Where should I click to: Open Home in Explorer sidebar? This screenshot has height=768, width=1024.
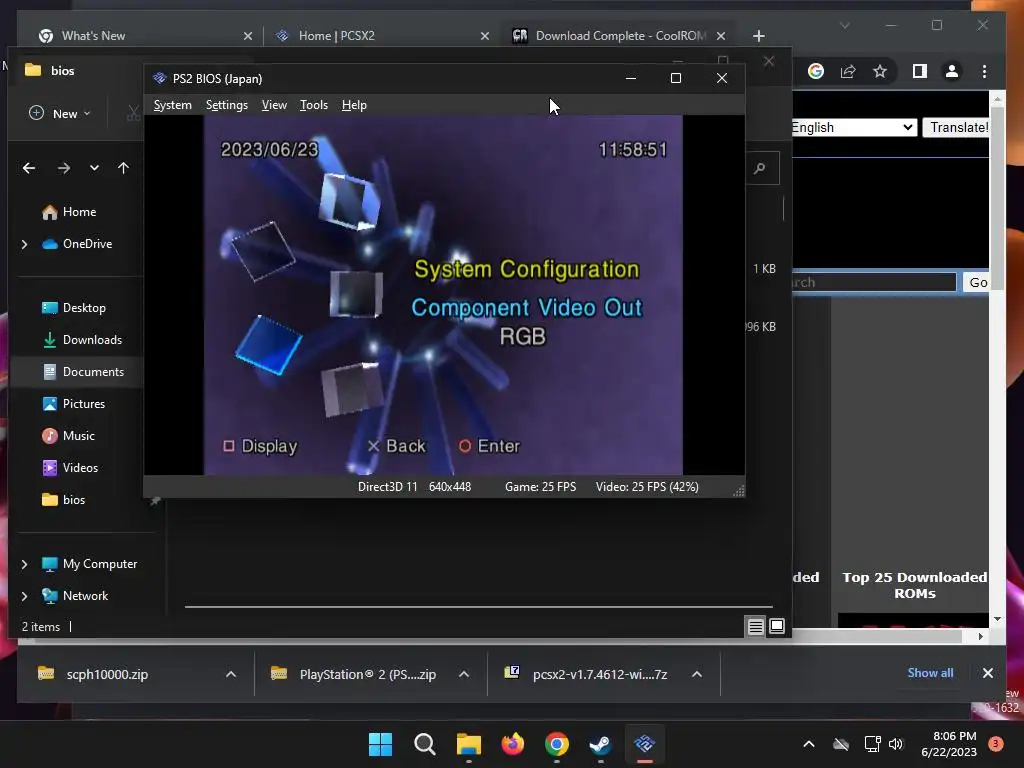(78, 212)
